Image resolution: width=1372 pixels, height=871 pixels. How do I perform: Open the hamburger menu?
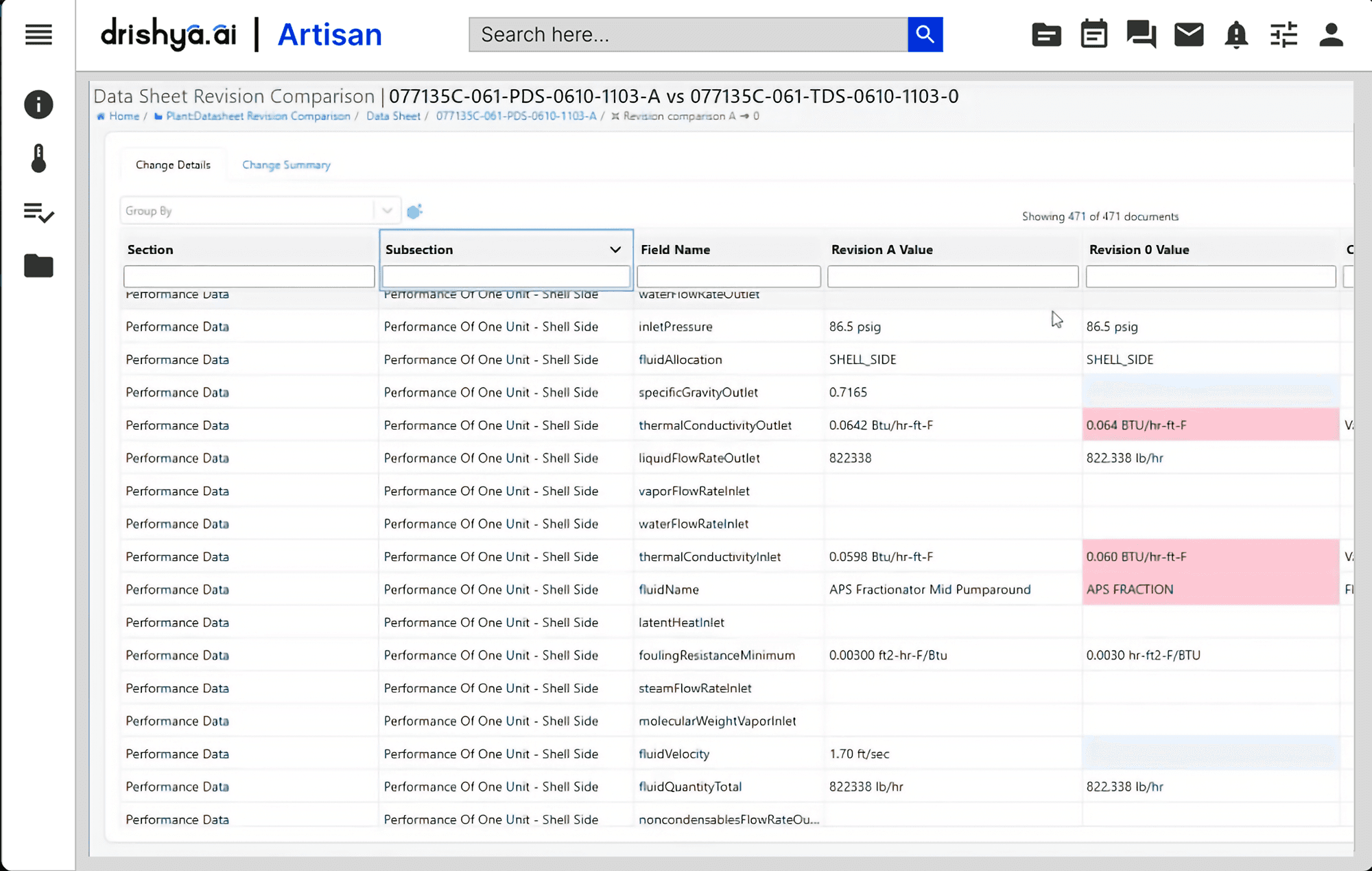click(x=38, y=34)
